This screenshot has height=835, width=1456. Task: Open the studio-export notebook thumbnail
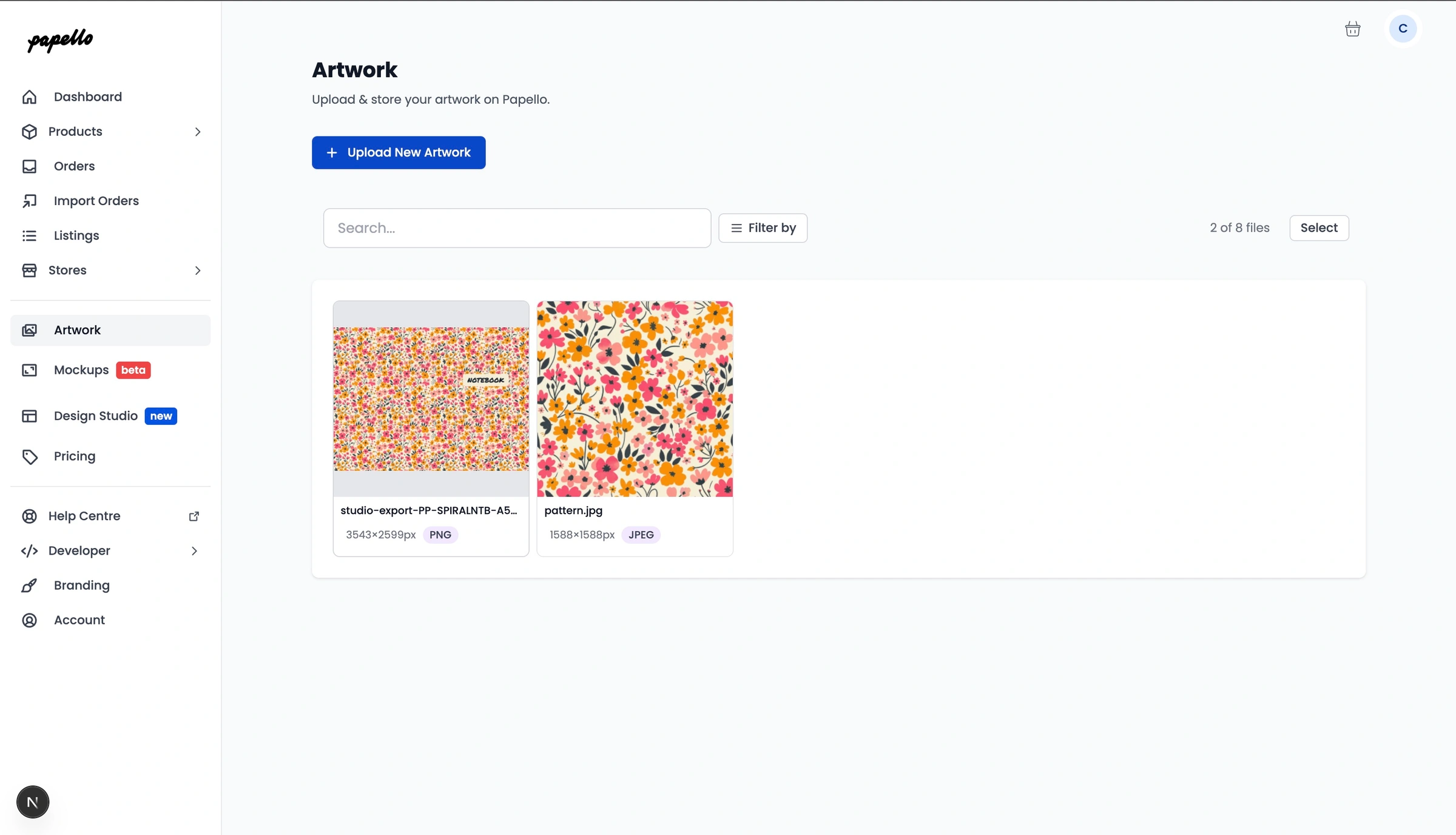431,399
